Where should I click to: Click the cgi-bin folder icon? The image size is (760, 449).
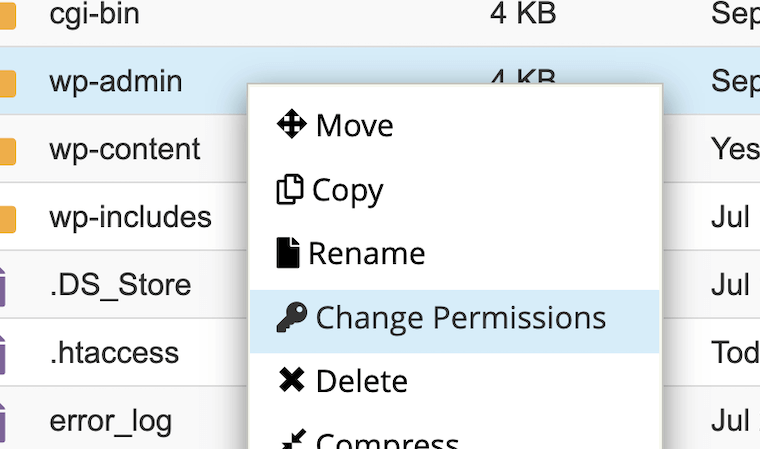(x=8, y=16)
